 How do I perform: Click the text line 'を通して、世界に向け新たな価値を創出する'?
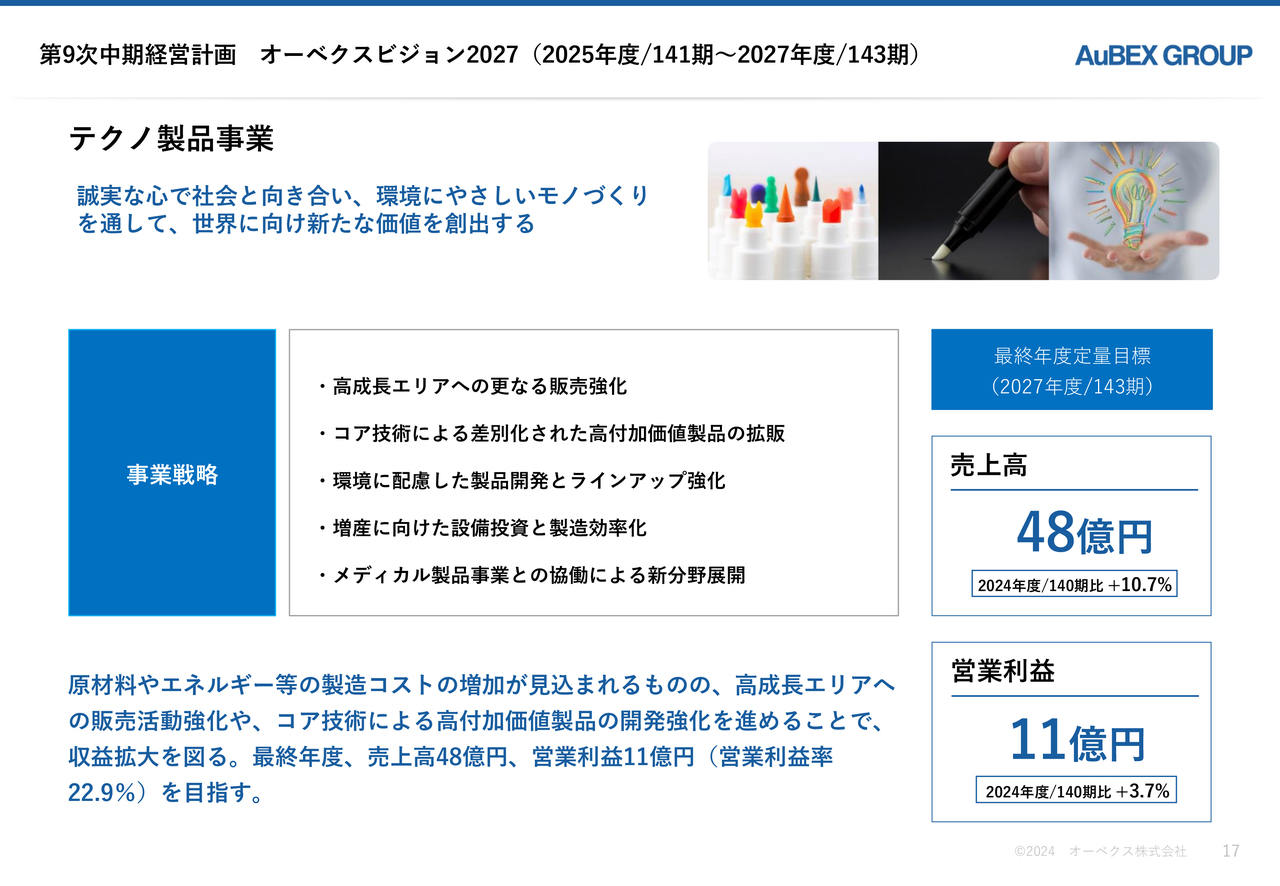[x=306, y=223]
